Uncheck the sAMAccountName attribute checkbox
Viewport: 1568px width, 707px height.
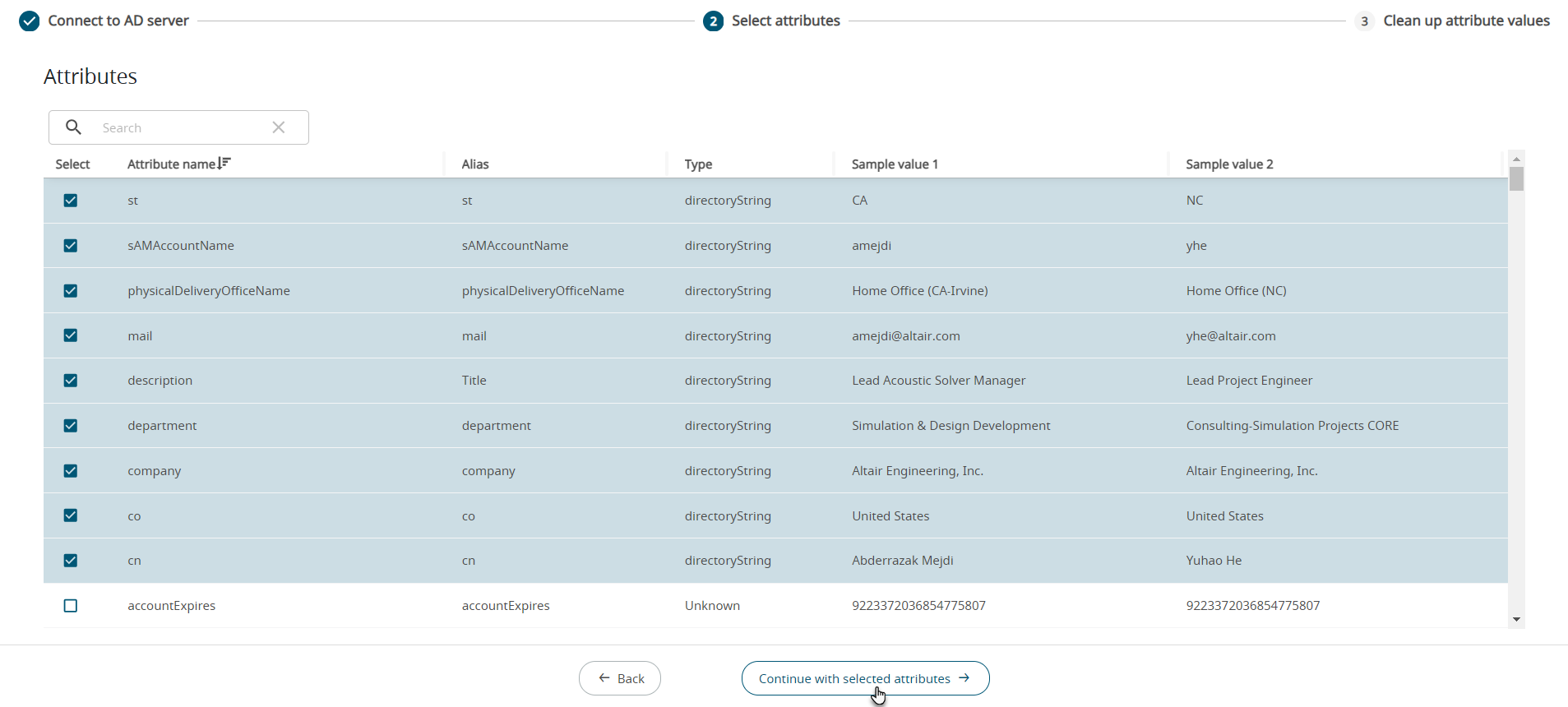click(x=71, y=246)
